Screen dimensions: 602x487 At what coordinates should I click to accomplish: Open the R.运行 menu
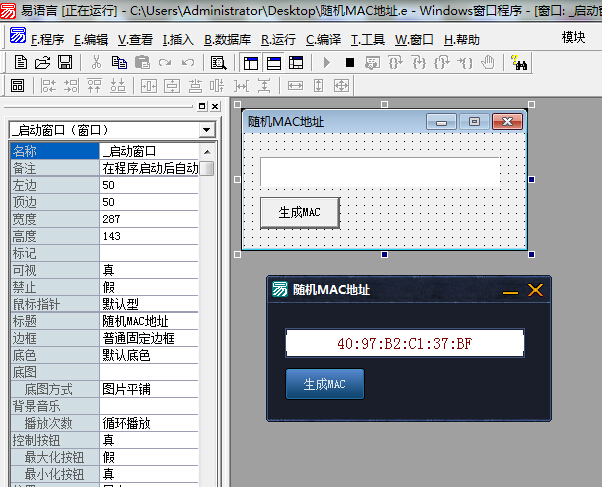[278, 40]
